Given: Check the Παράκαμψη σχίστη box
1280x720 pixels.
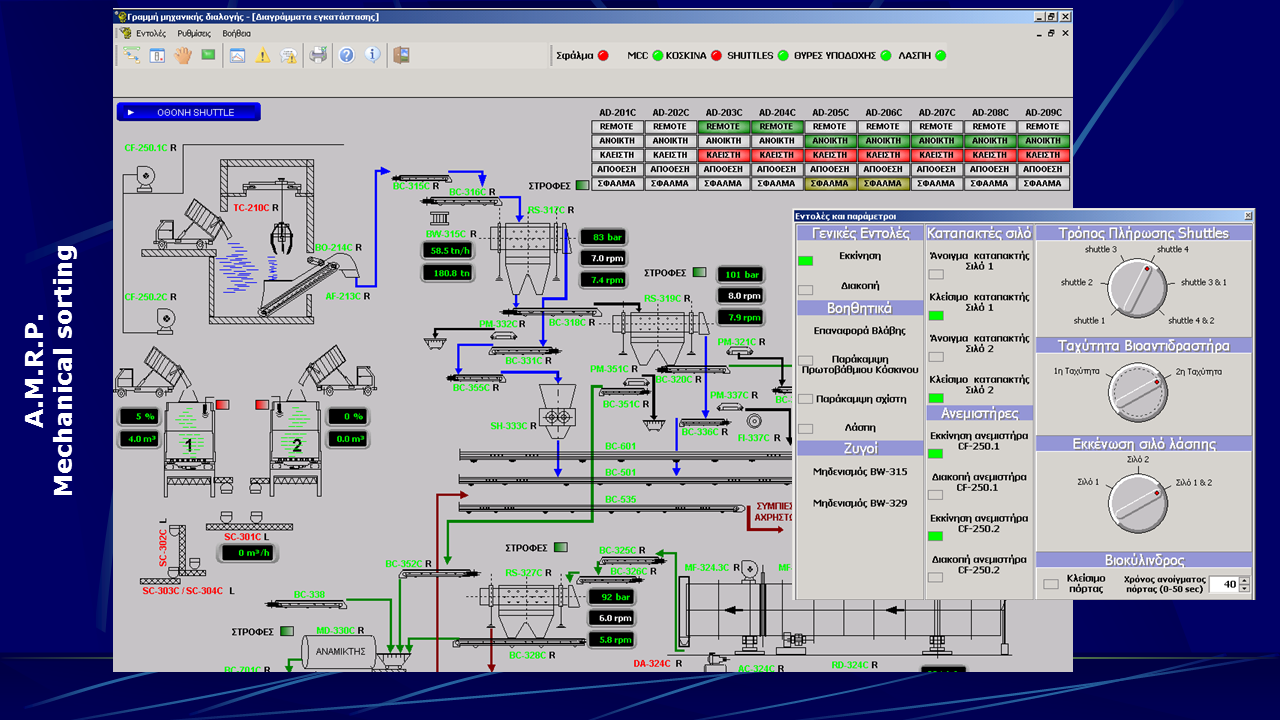Looking at the screenshot, I should point(805,399).
